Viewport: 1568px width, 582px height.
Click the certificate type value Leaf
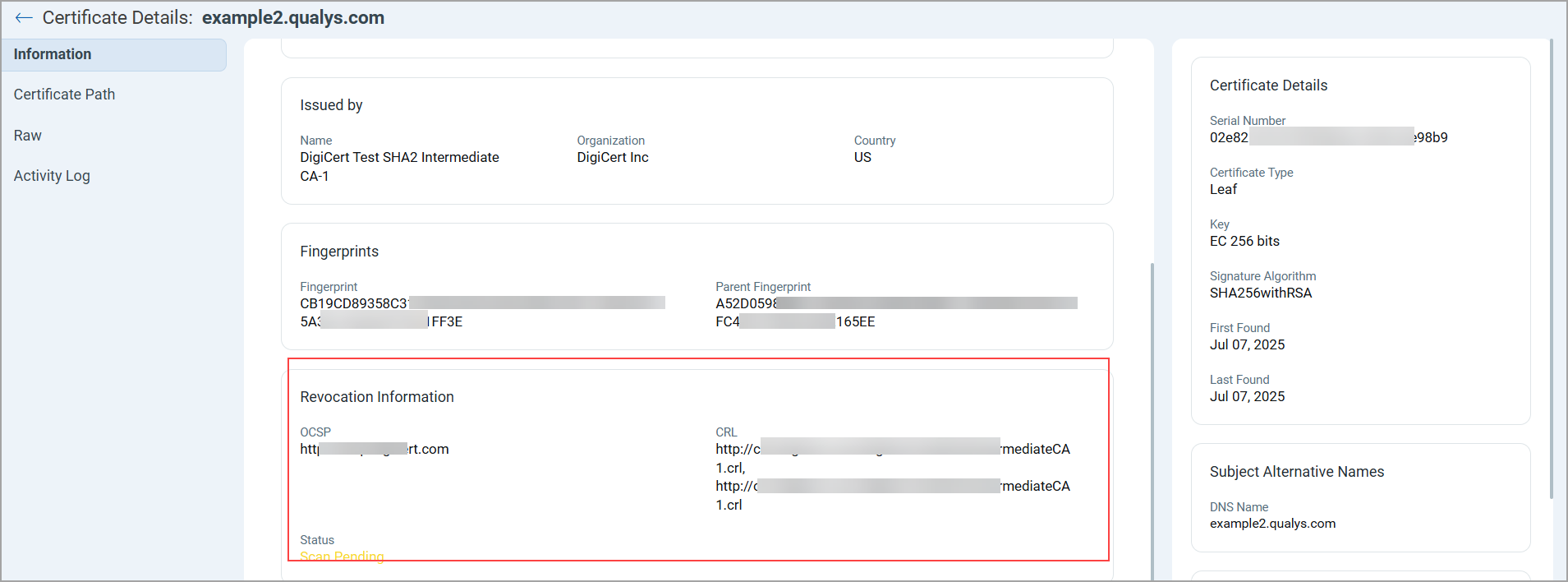(1223, 189)
